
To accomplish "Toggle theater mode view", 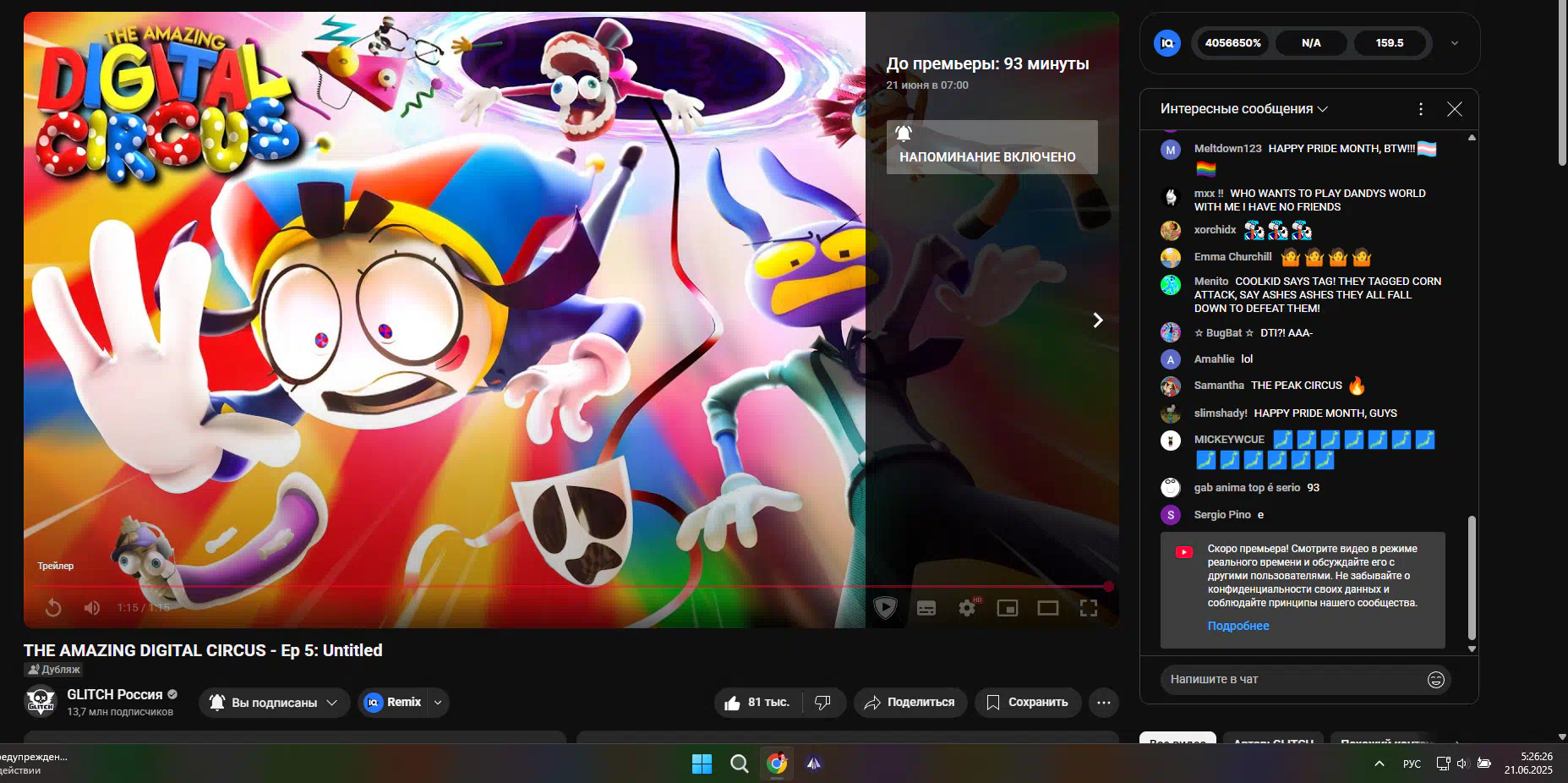I will coord(1048,608).
